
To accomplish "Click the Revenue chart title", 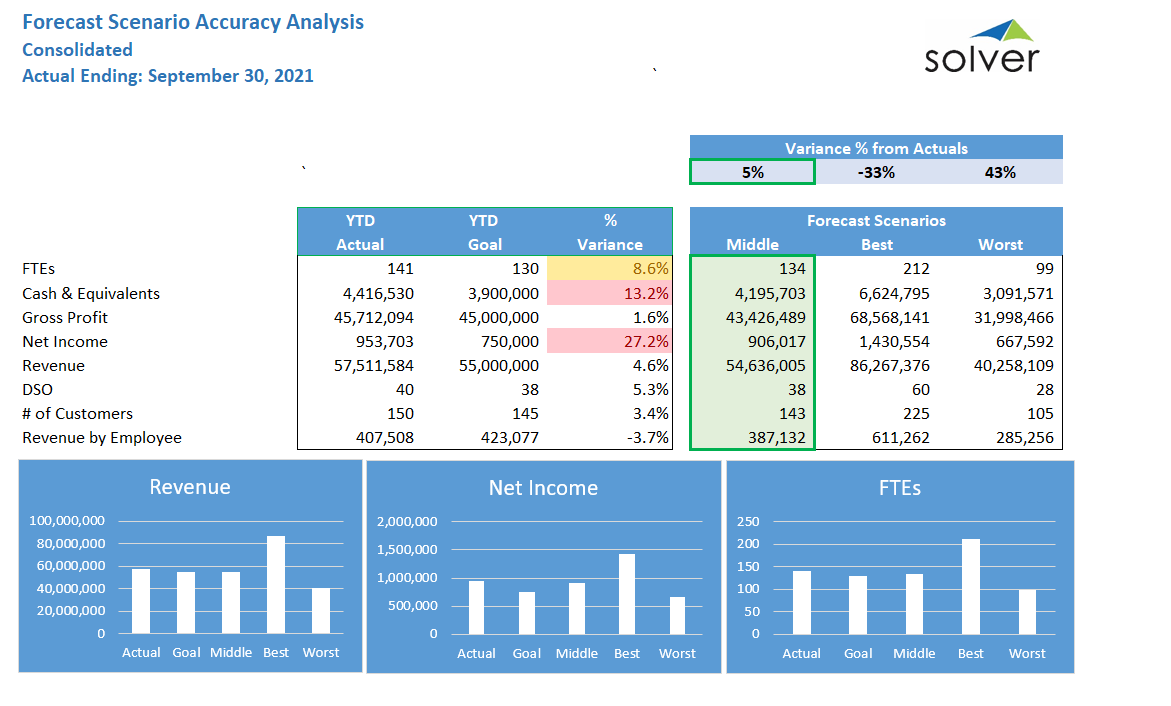I will (x=190, y=487).
